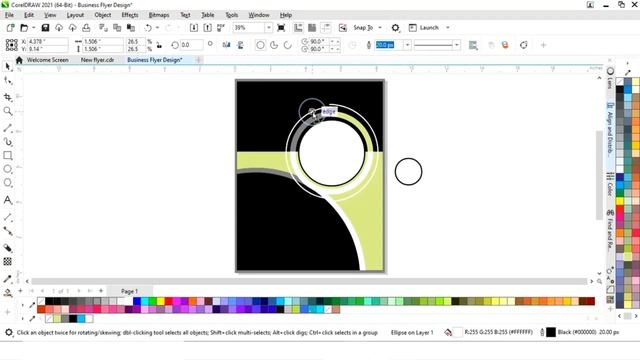Open the Options gear in the toolbar

click(x=395, y=28)
